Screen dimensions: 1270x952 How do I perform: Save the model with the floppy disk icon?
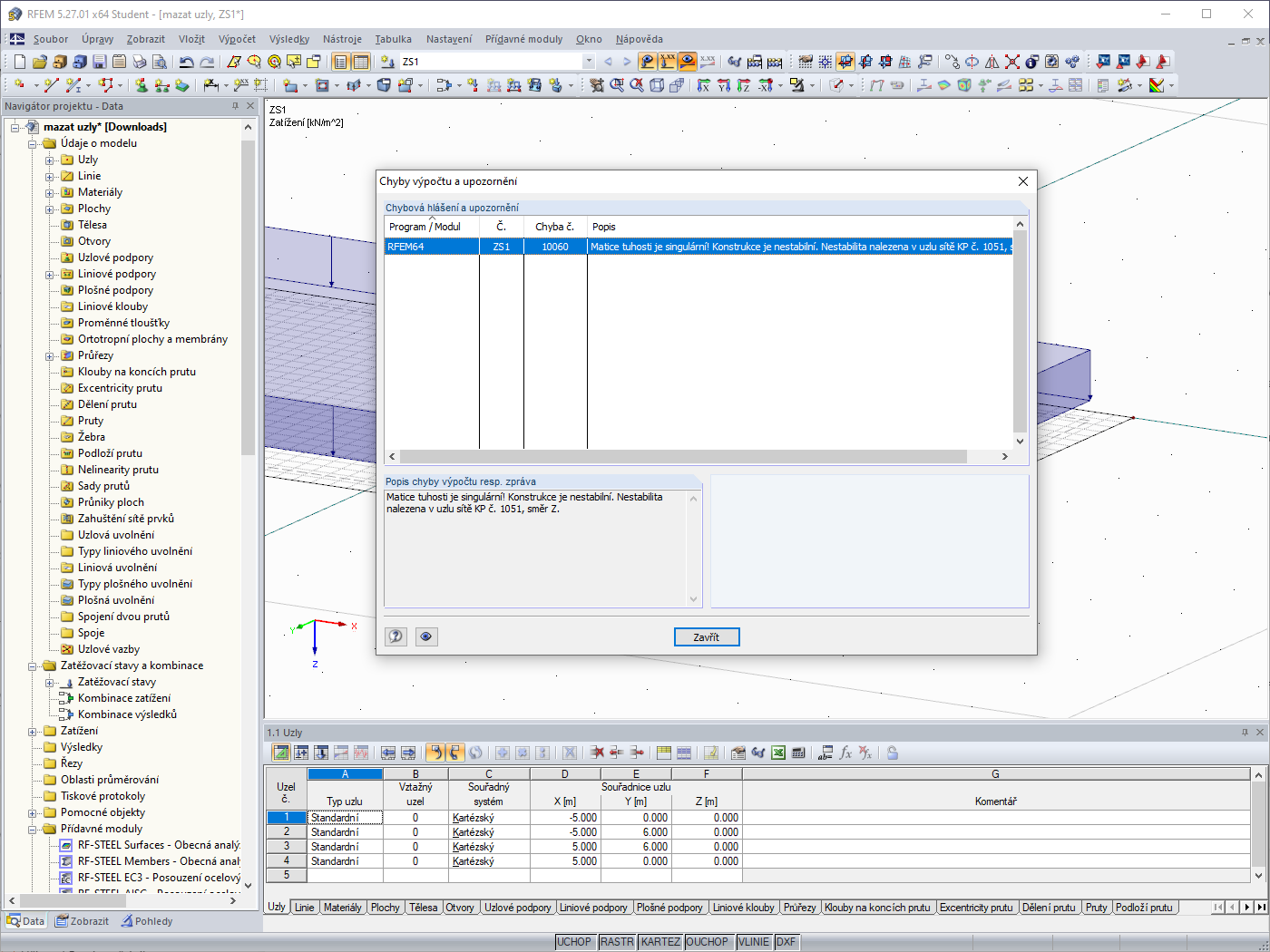99,62
